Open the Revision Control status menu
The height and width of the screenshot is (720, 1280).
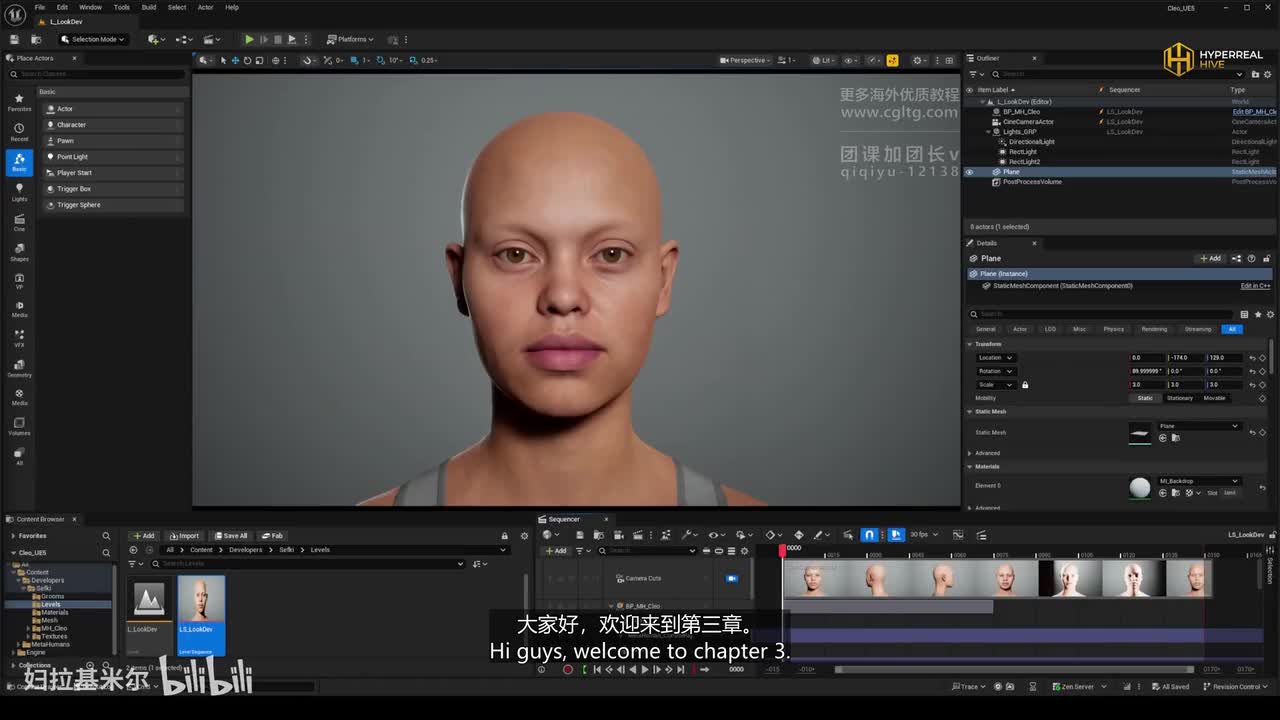(x=1235, y=687)
